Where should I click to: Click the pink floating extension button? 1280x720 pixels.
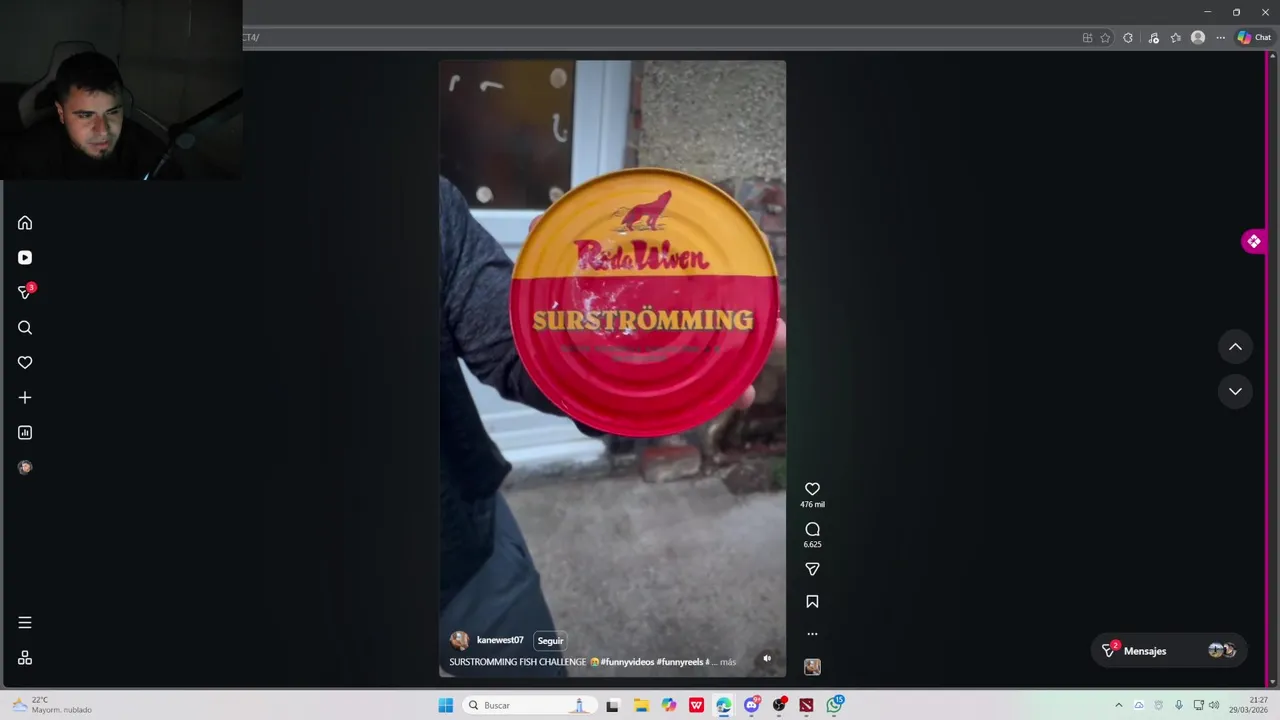pyautogui.click(x=1253, y=241)
